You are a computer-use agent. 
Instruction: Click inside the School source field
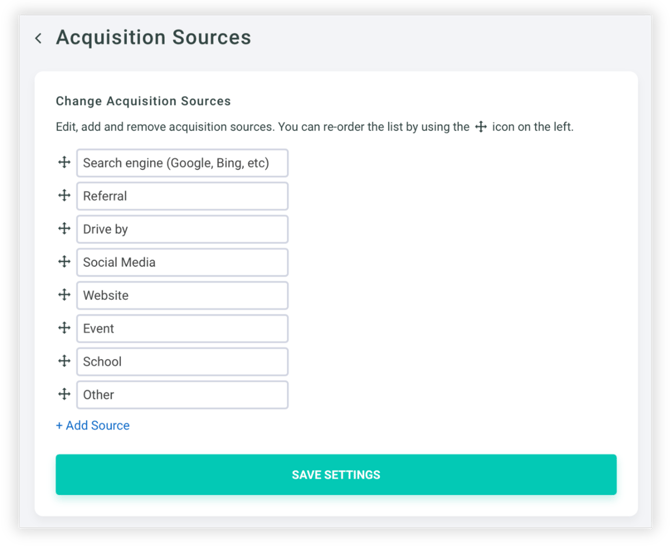click(182, 361)
